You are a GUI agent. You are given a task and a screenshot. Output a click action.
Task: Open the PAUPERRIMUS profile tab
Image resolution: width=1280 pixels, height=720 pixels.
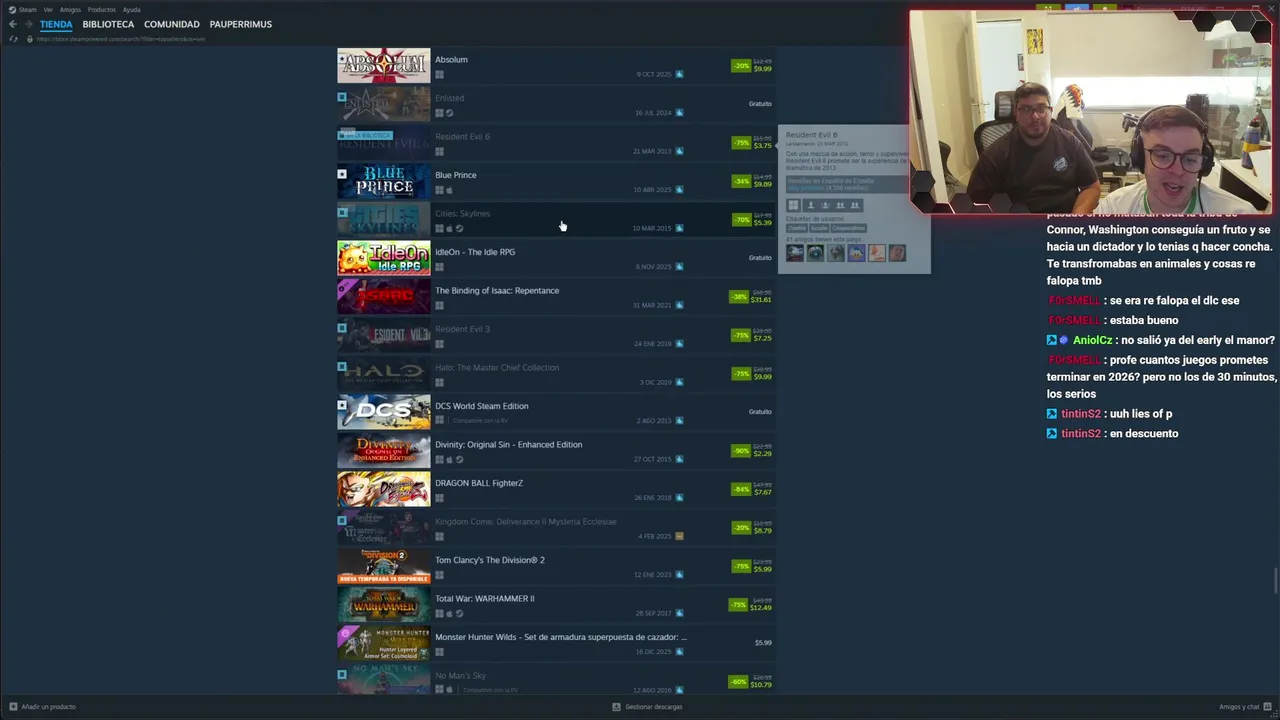click(240, 24)
